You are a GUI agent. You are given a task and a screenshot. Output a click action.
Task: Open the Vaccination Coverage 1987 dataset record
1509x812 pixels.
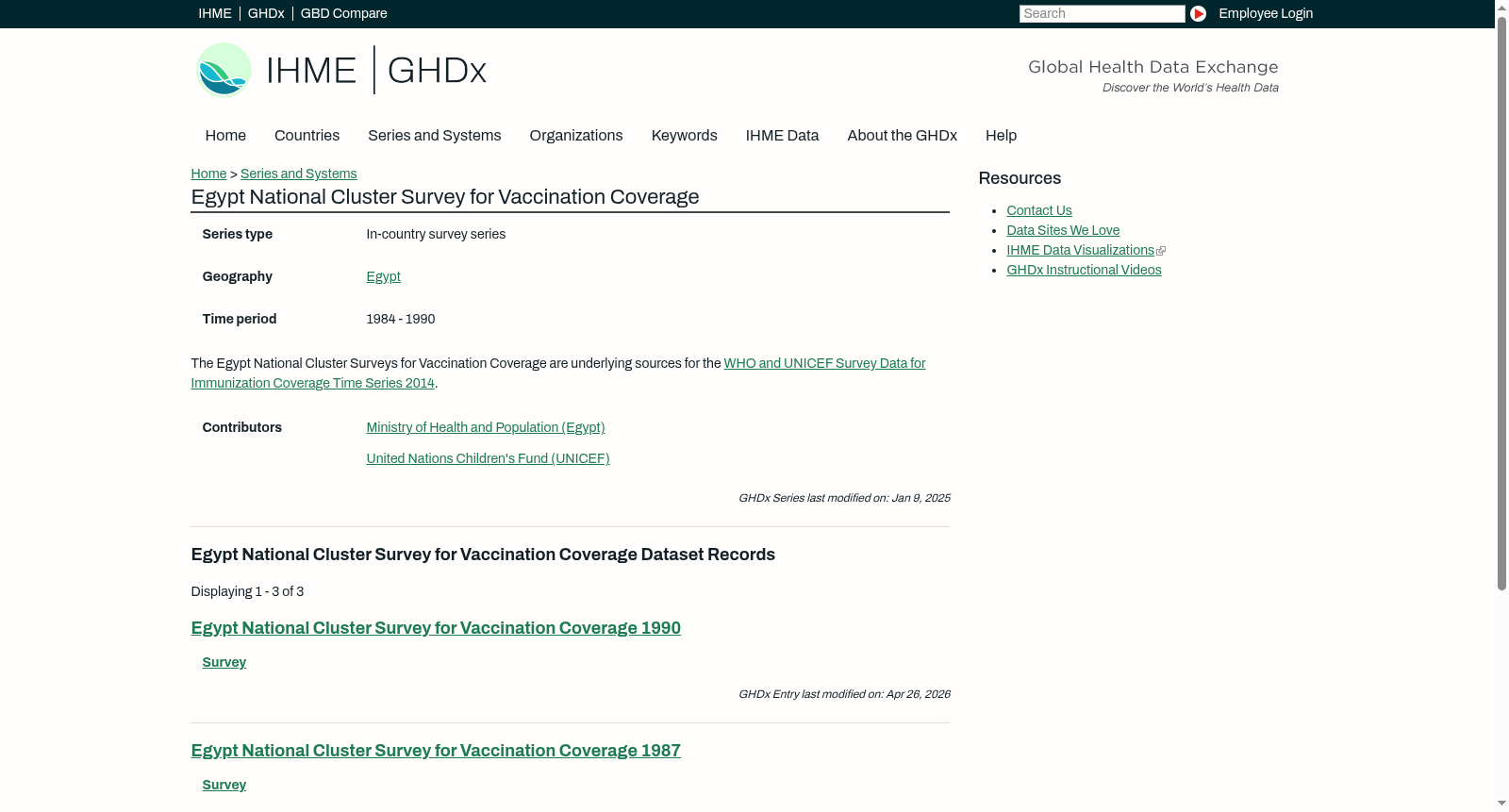pos(436,751)
